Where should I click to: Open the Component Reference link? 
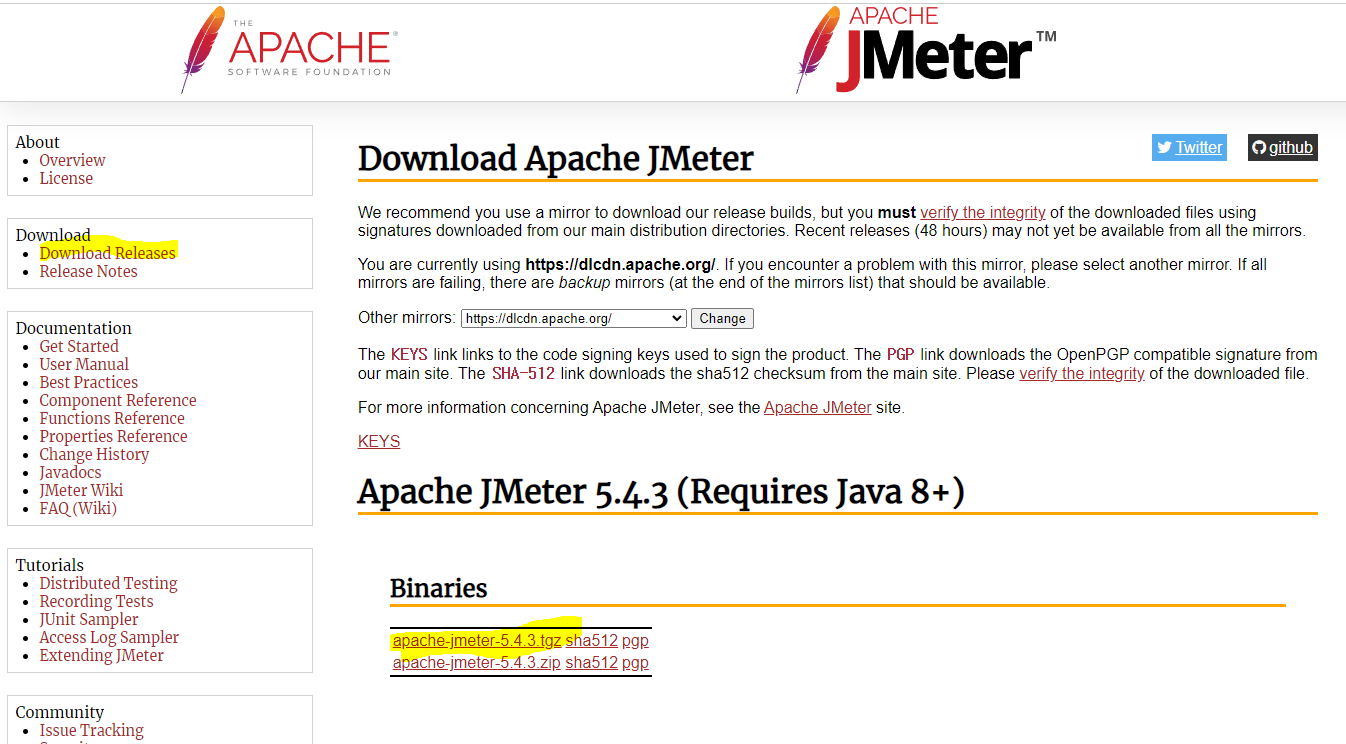[118, 400]
